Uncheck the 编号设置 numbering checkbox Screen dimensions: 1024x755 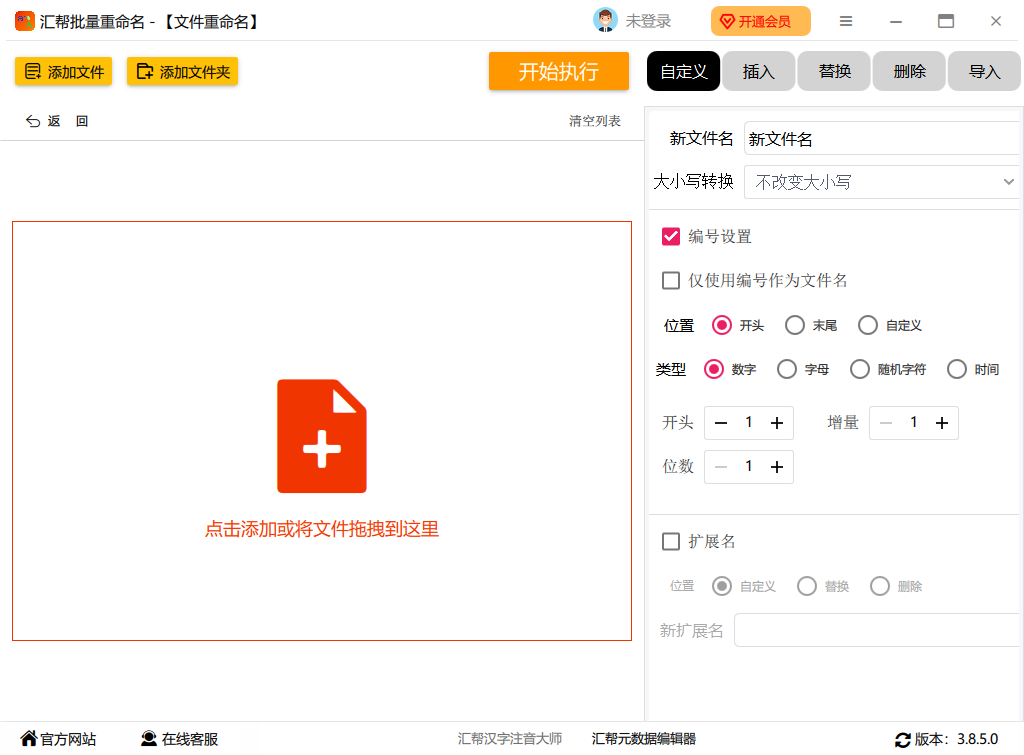[x=670, y=236]
